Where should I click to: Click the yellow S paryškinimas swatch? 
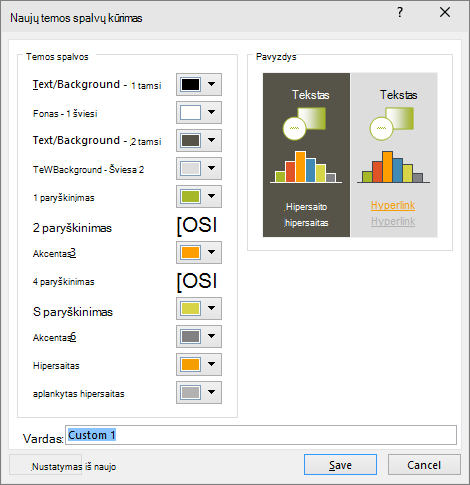coord(190,309)
